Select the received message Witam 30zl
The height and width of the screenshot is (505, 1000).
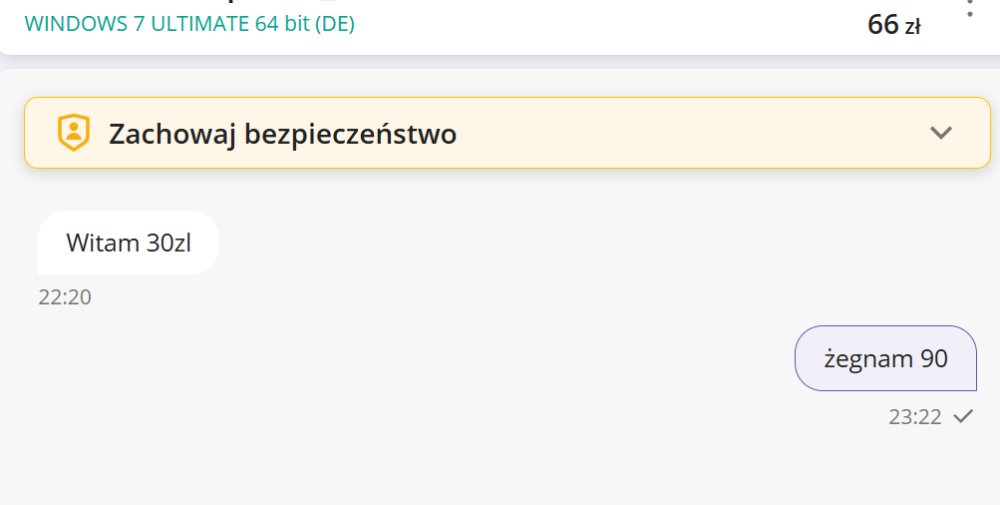point(128,243)
